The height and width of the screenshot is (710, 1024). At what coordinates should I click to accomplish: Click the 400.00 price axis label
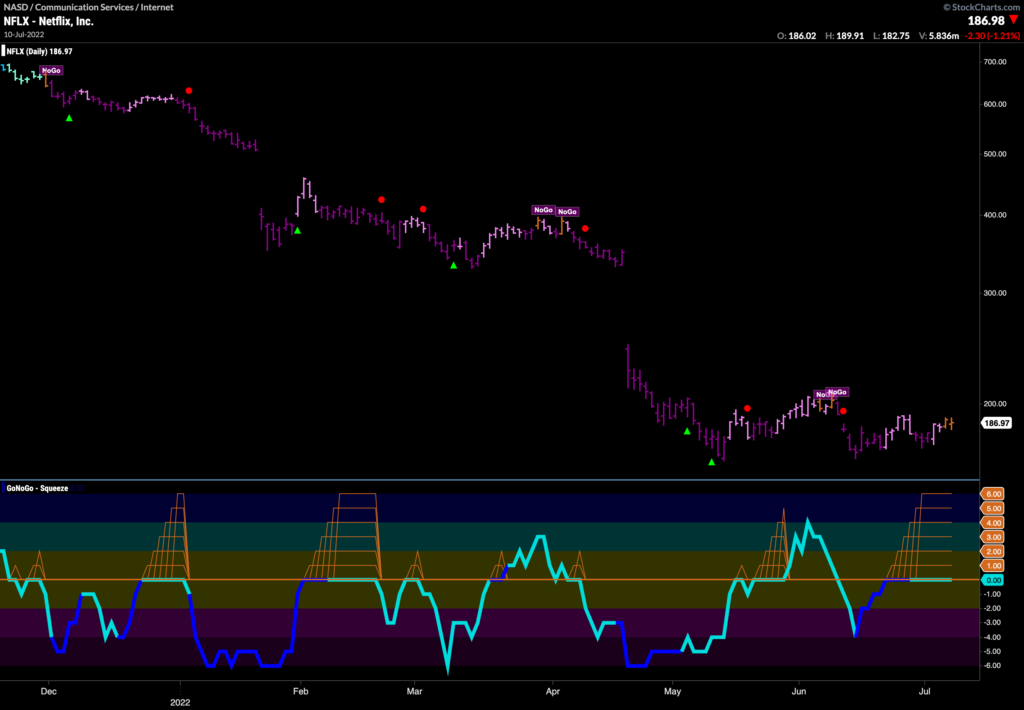pyautogui.click(x=995, y=215)
